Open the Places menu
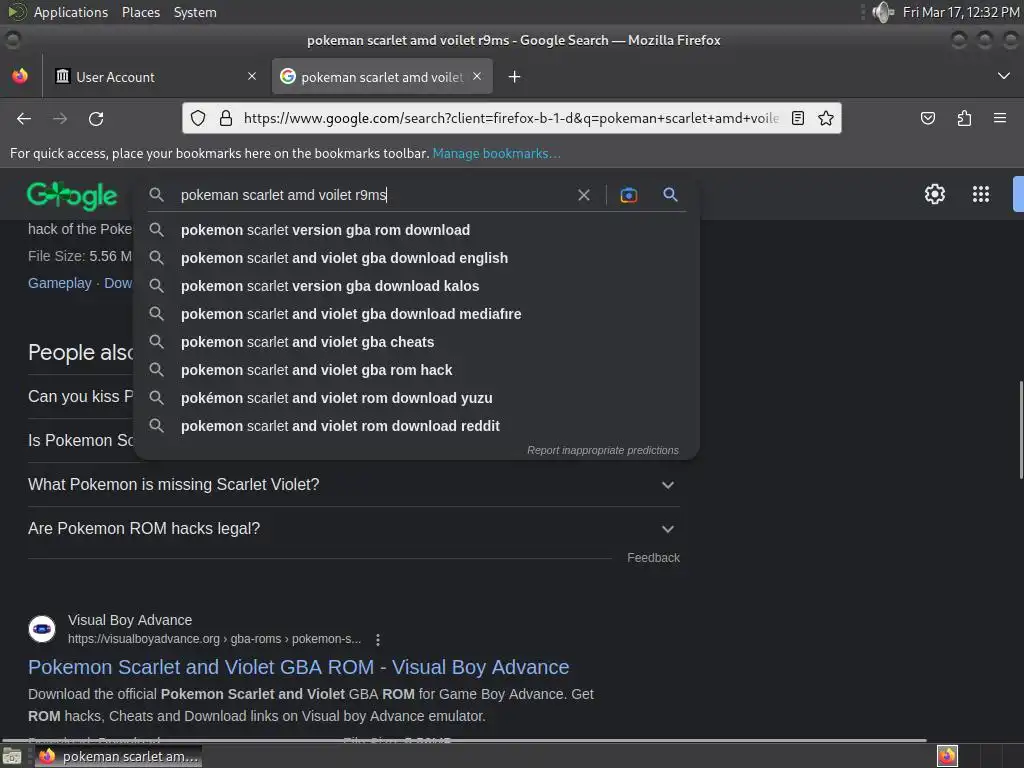The width and height of the screenshot is (1024, 768). 140,12
